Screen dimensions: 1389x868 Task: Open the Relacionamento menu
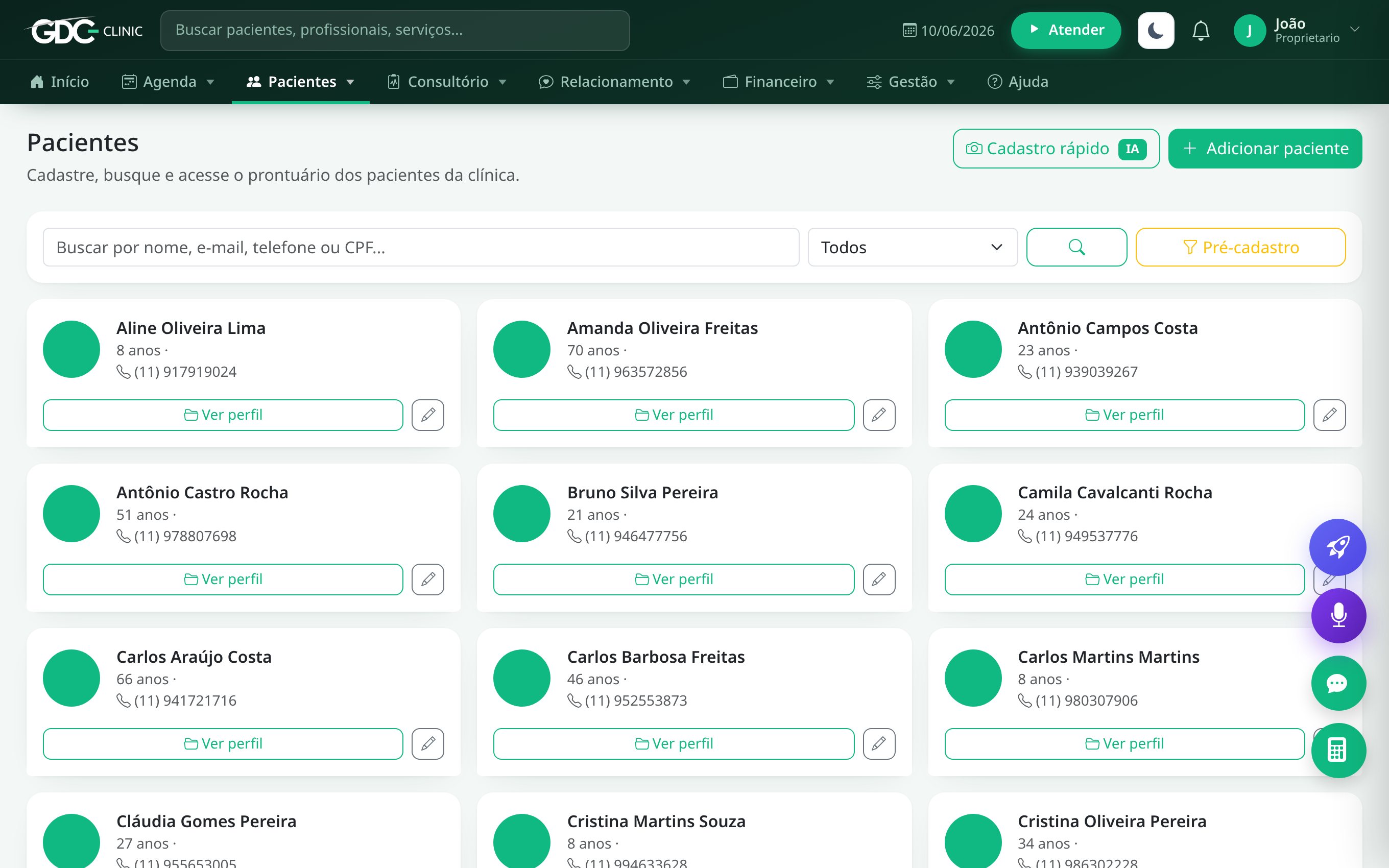[x=614, y=82]
